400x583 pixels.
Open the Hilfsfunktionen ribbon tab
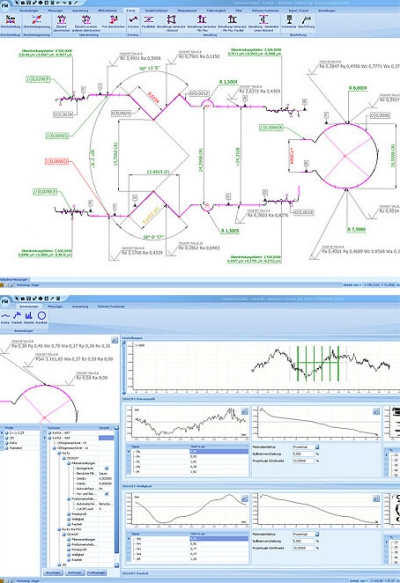107,11
